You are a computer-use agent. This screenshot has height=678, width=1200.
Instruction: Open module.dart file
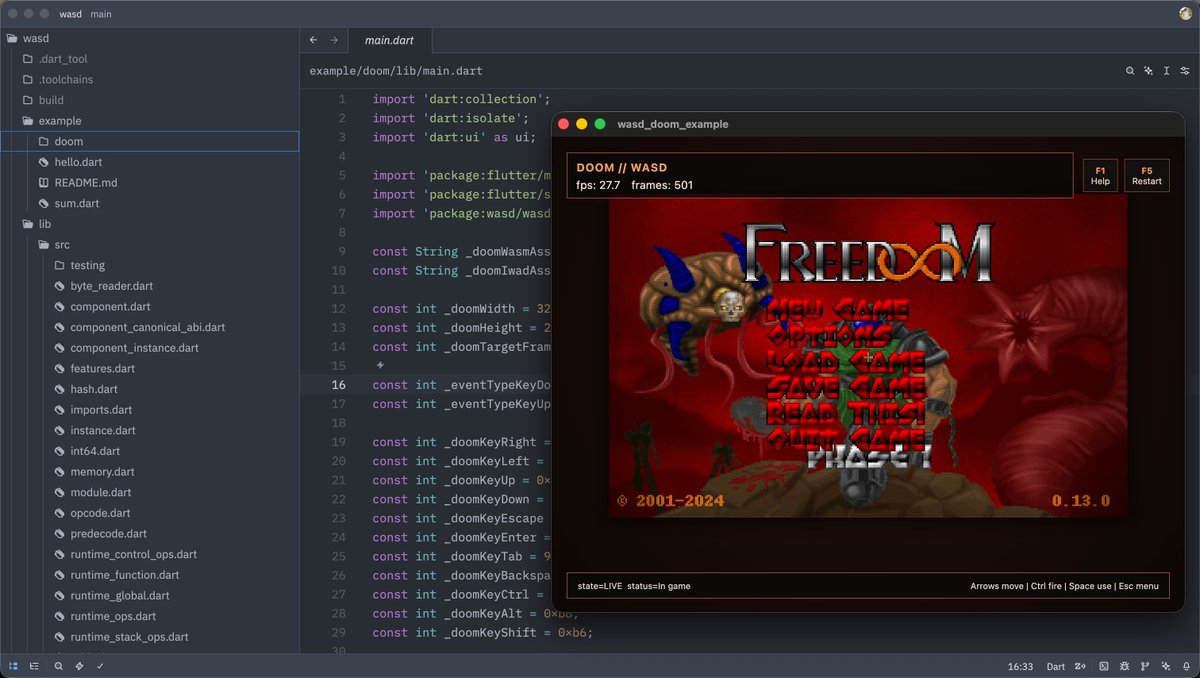(150, 492)
